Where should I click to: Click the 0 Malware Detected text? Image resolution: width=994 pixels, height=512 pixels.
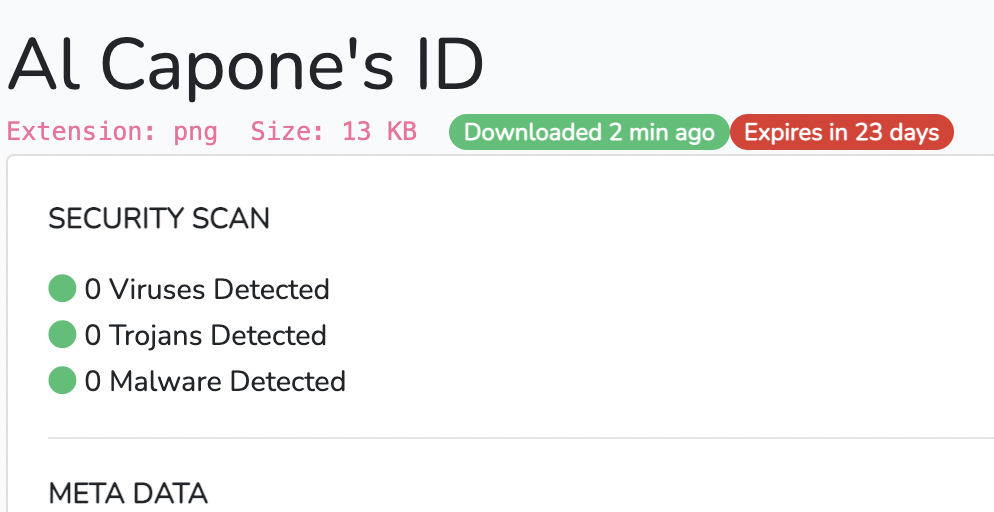(x=216, y=381)
